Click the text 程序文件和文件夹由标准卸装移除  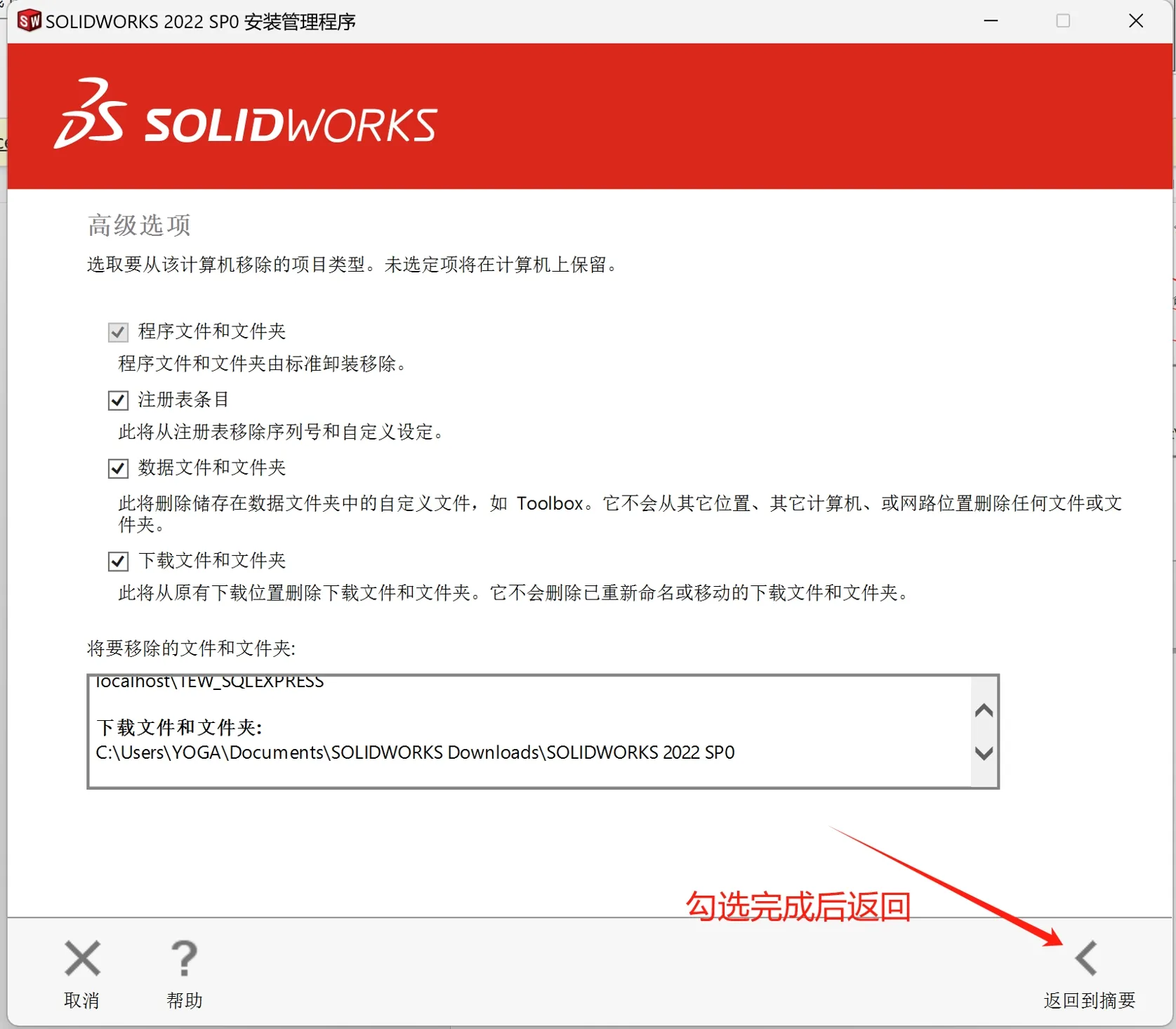tap(264, 364)
